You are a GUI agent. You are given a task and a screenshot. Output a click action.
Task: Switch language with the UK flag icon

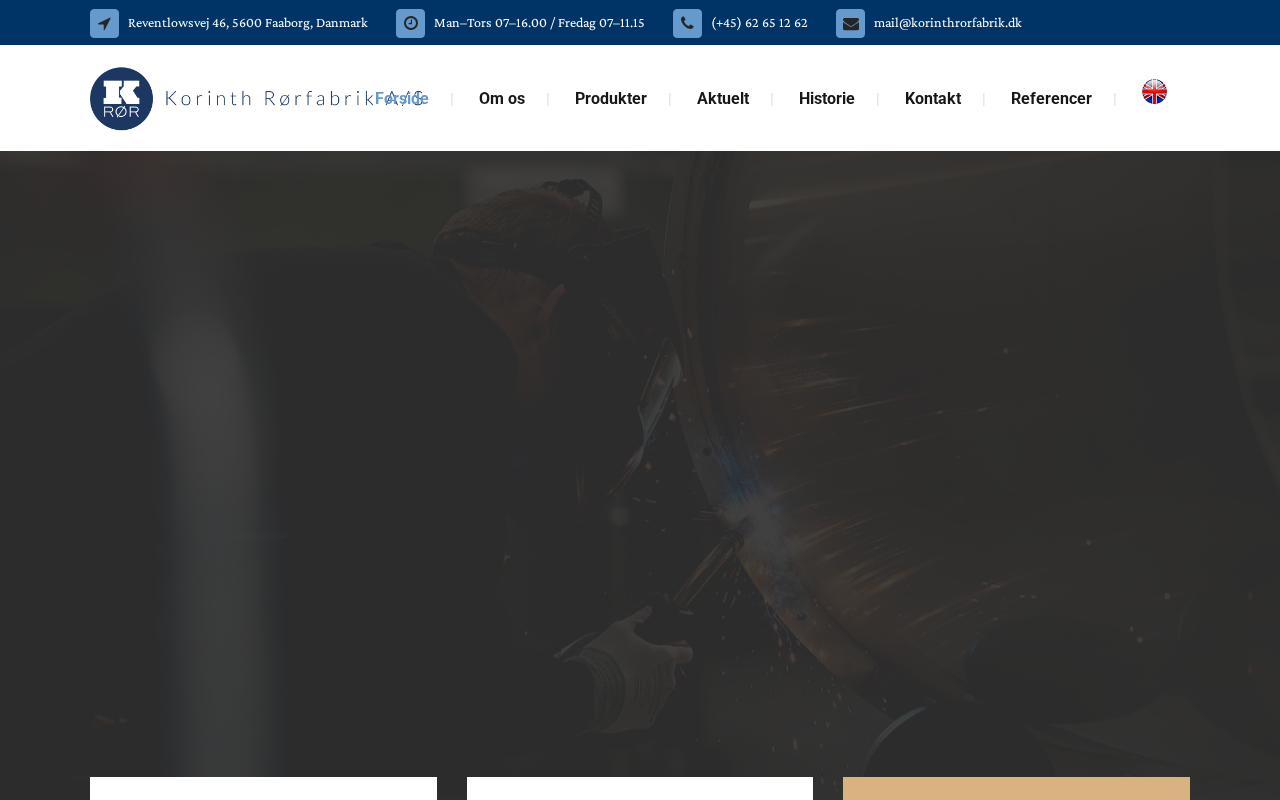tap(1154, 91)
